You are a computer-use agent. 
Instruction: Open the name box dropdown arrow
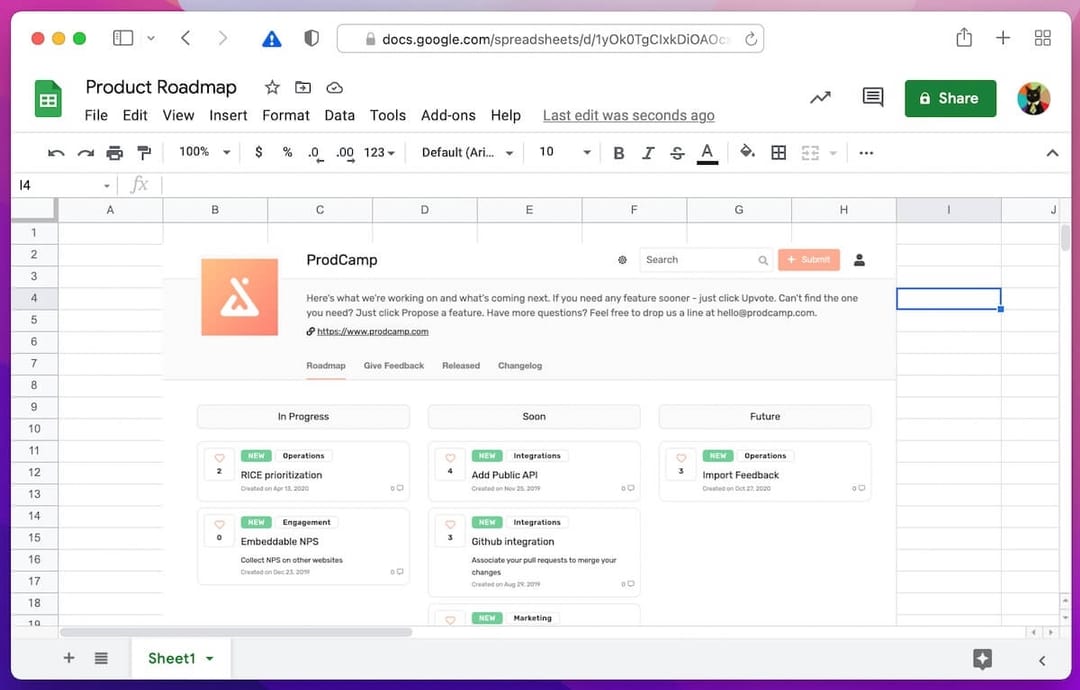[107, 186]
